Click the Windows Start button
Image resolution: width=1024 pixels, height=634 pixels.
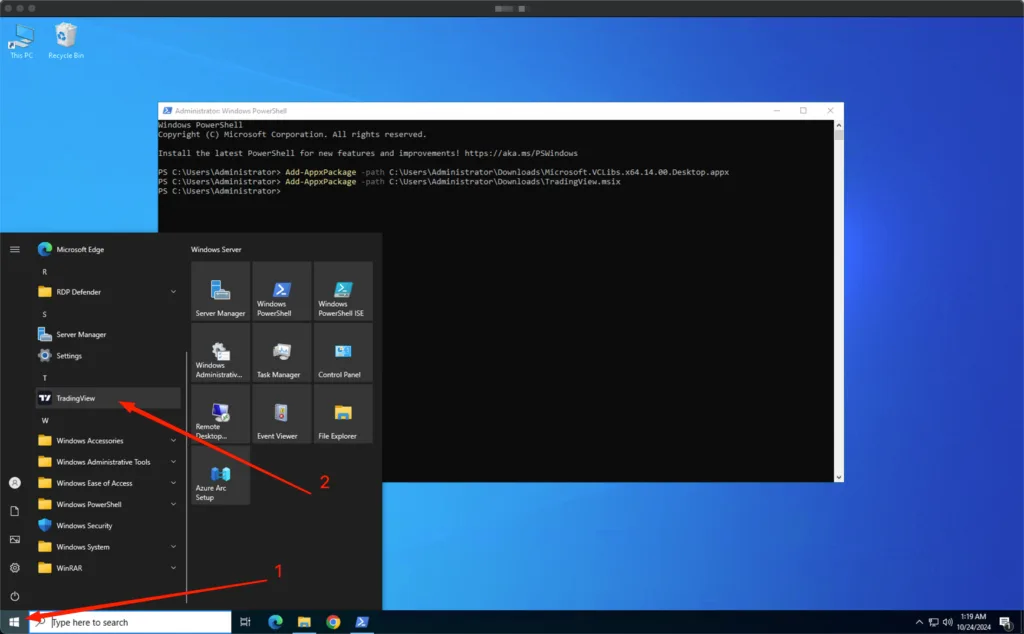tap(14, 622)
